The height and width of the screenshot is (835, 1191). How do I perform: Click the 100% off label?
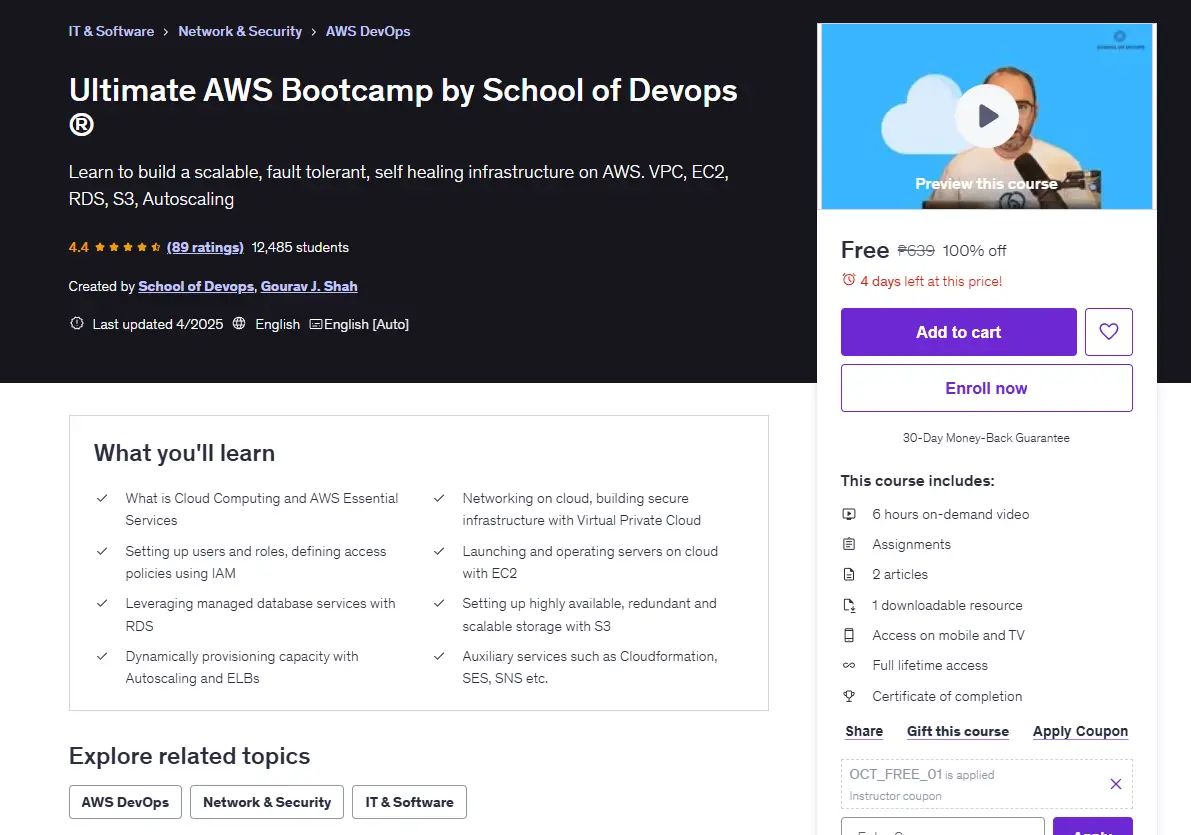pos(975,251)
